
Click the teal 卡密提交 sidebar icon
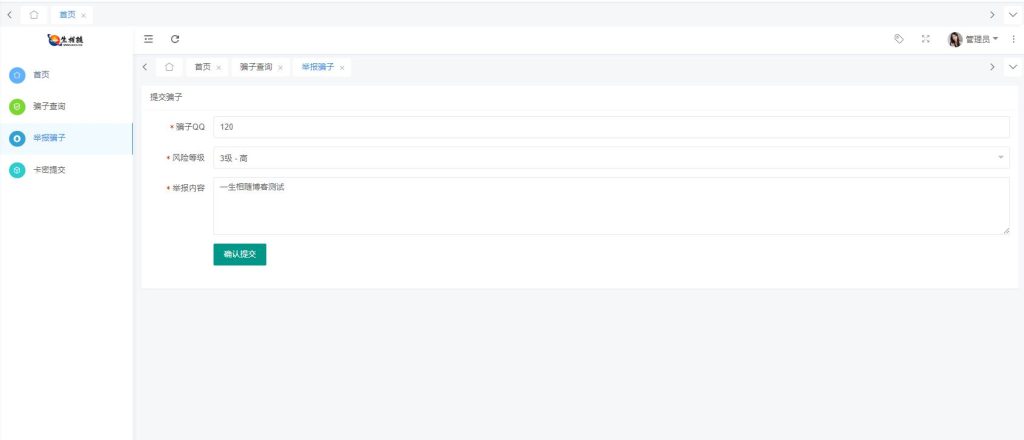17,170
